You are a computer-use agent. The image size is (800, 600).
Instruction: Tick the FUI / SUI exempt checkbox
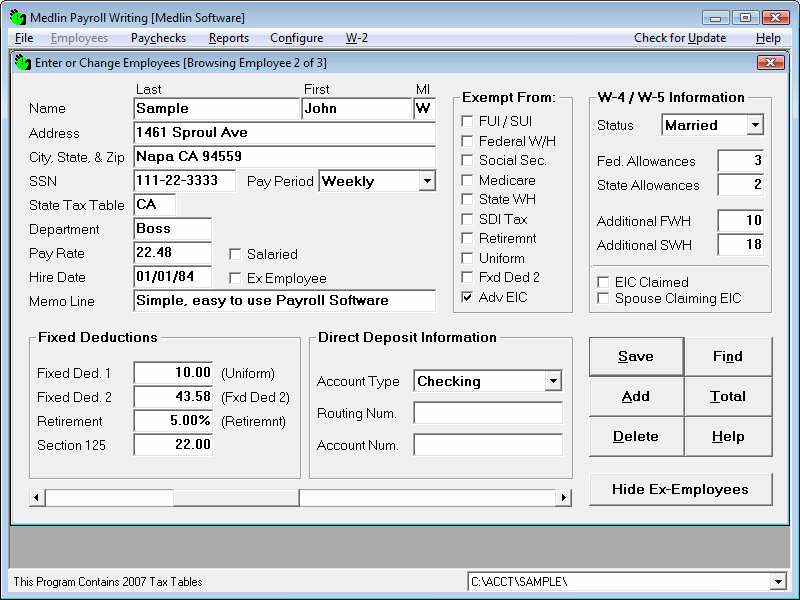click(467, 121)
